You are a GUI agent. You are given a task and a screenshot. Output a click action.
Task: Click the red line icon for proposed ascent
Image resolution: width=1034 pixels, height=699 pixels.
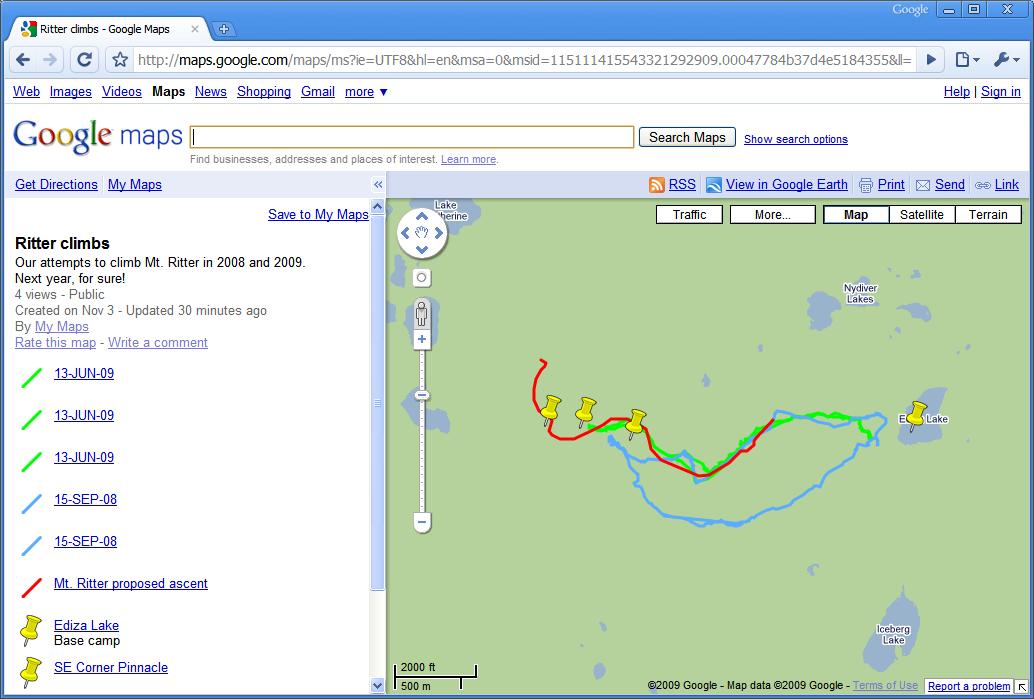point(32,588)
